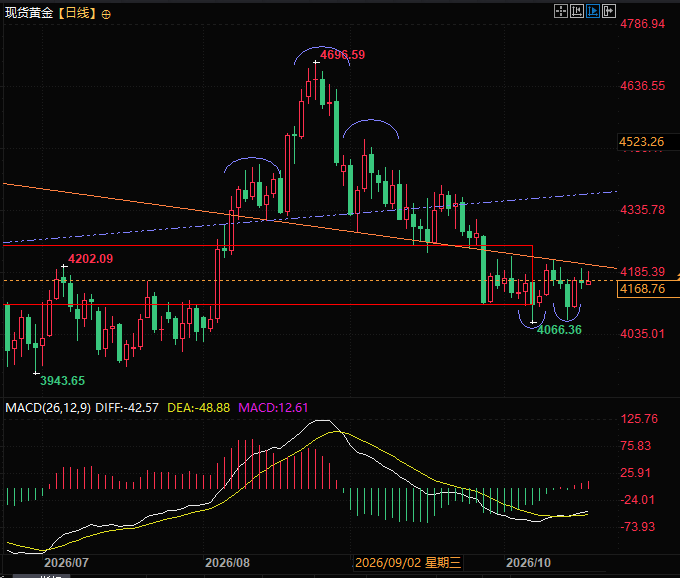Click the 4066.36 low price annotation
Viewport: 680px width, 578px height.
point(559,330)
